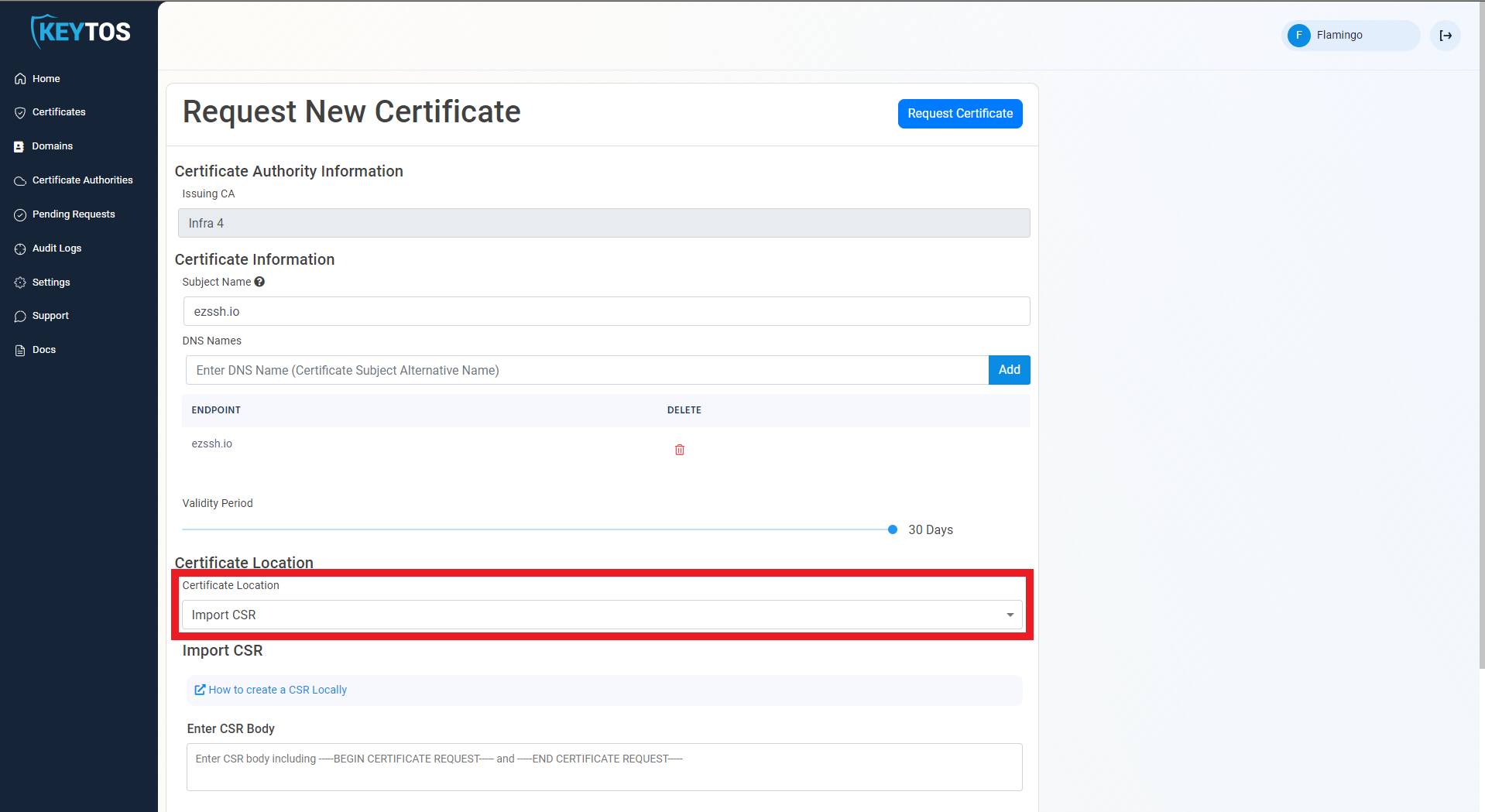Open Support page
Image resolution: width=1485 pixels, height=812 pixels.
(x=50, y=316)
